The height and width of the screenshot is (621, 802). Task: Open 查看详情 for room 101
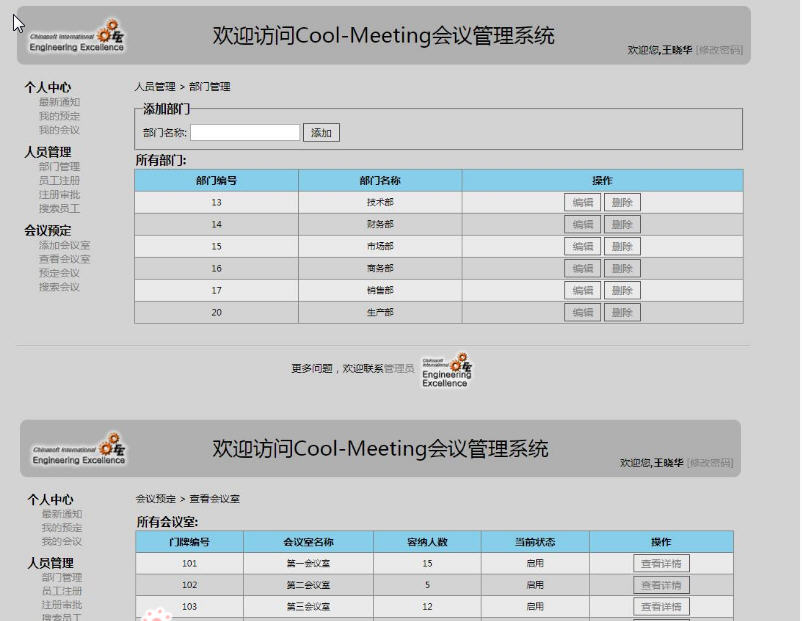point(661,563)
